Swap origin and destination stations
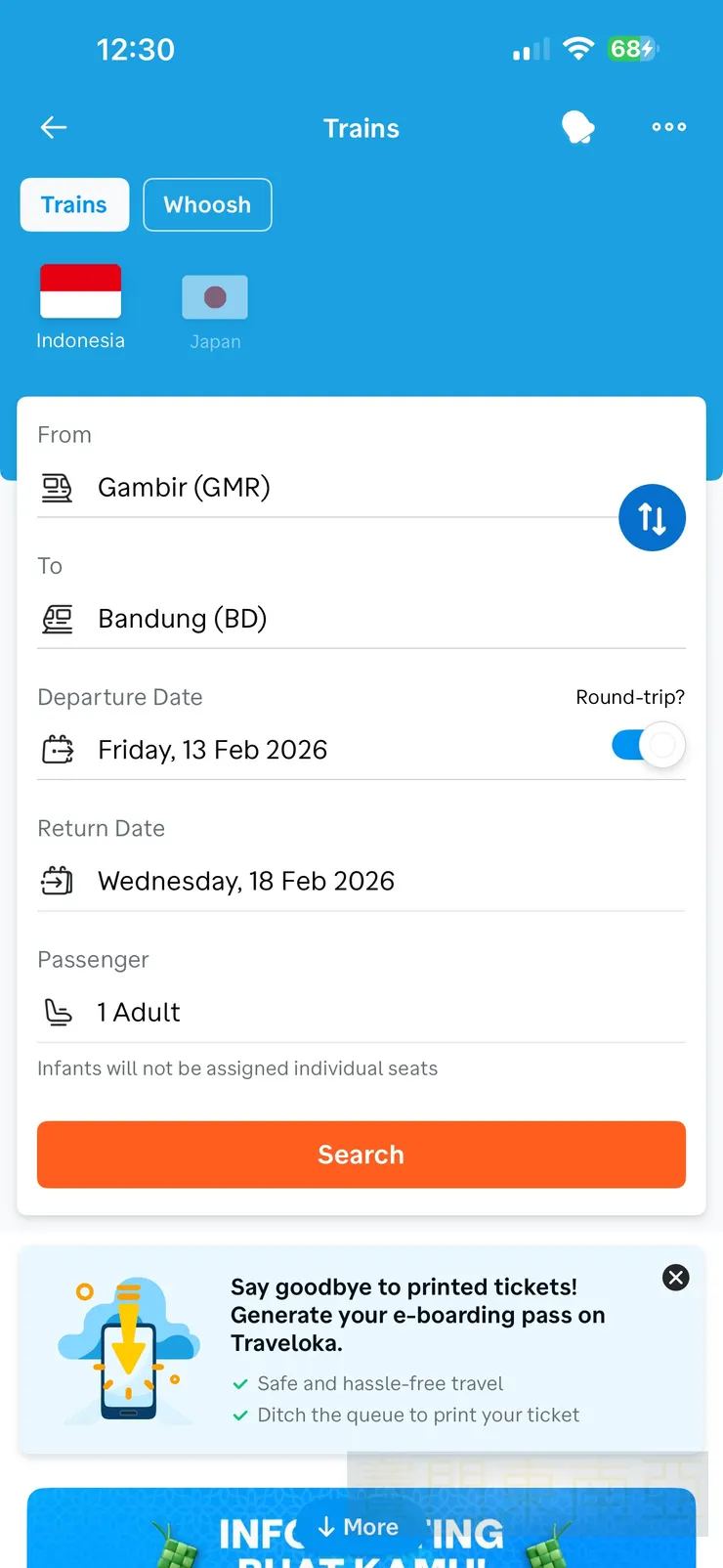The height and width of the screenshot is (1568, 723). (652, 518)
